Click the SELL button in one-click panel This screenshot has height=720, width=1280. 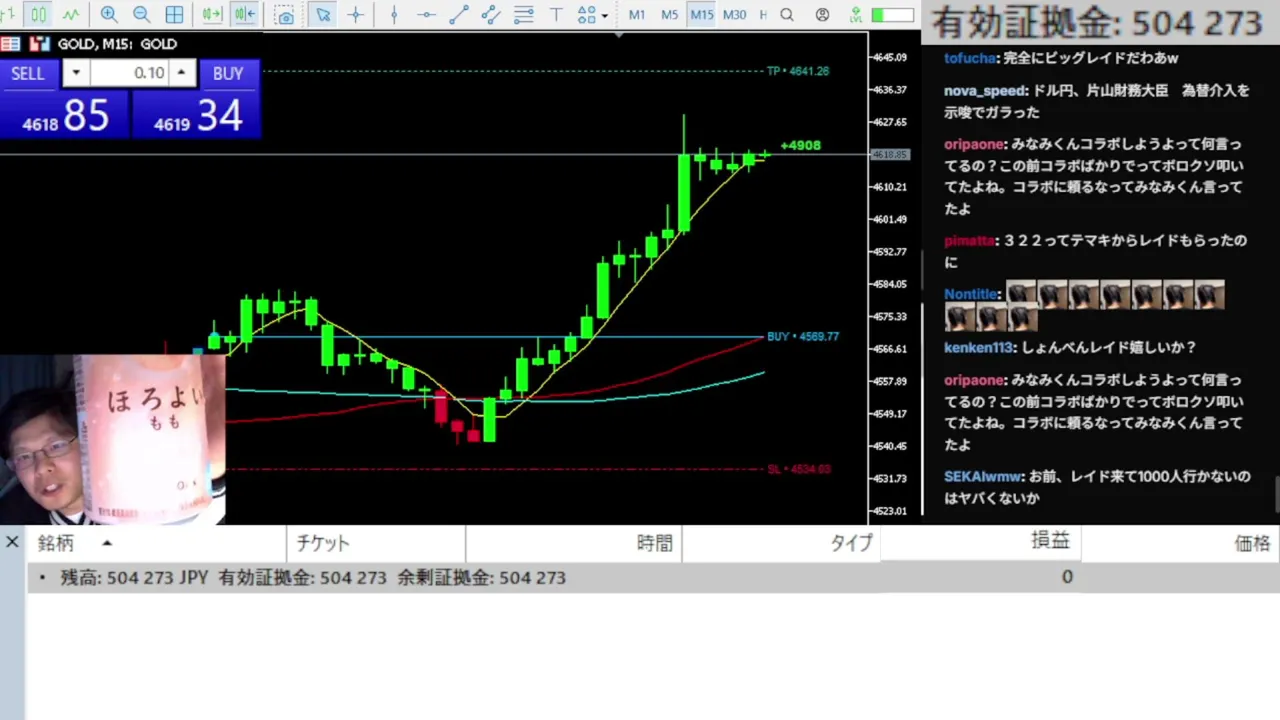(28, 73)
